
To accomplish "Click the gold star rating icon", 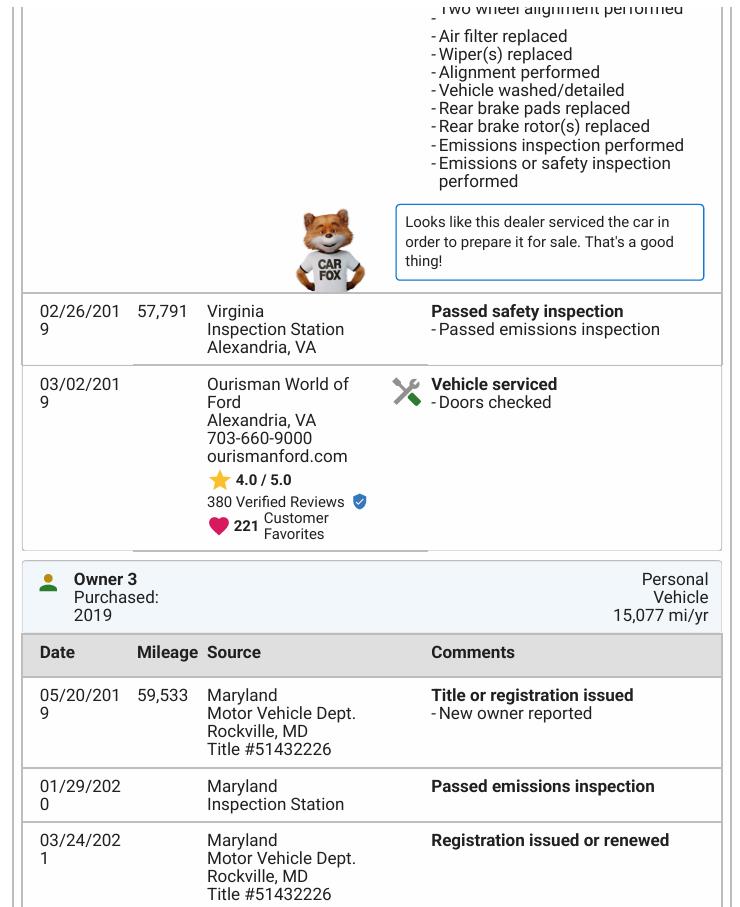I will coord(220,480).
